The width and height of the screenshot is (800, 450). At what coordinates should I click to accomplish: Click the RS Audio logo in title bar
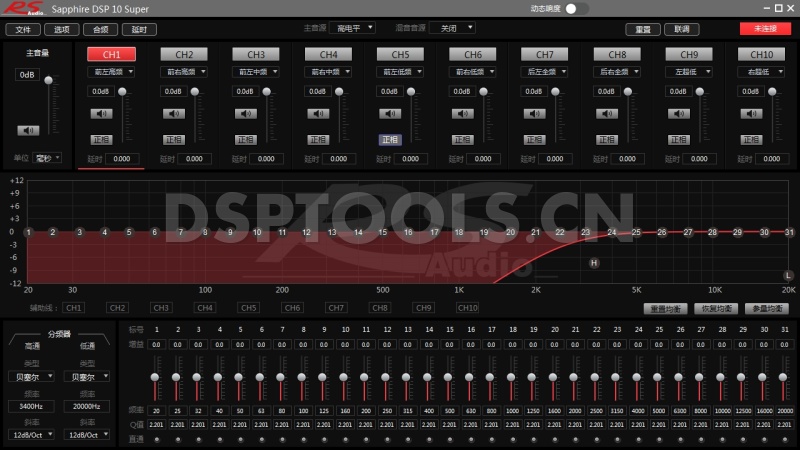(x=23, y=8)
